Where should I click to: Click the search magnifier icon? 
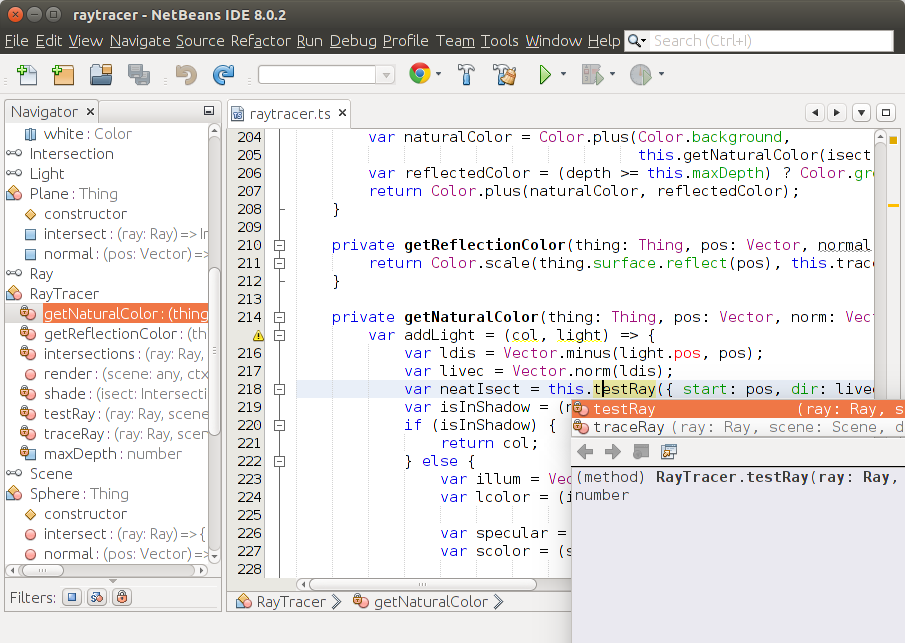pyautogui.click(x=634, y=40)
